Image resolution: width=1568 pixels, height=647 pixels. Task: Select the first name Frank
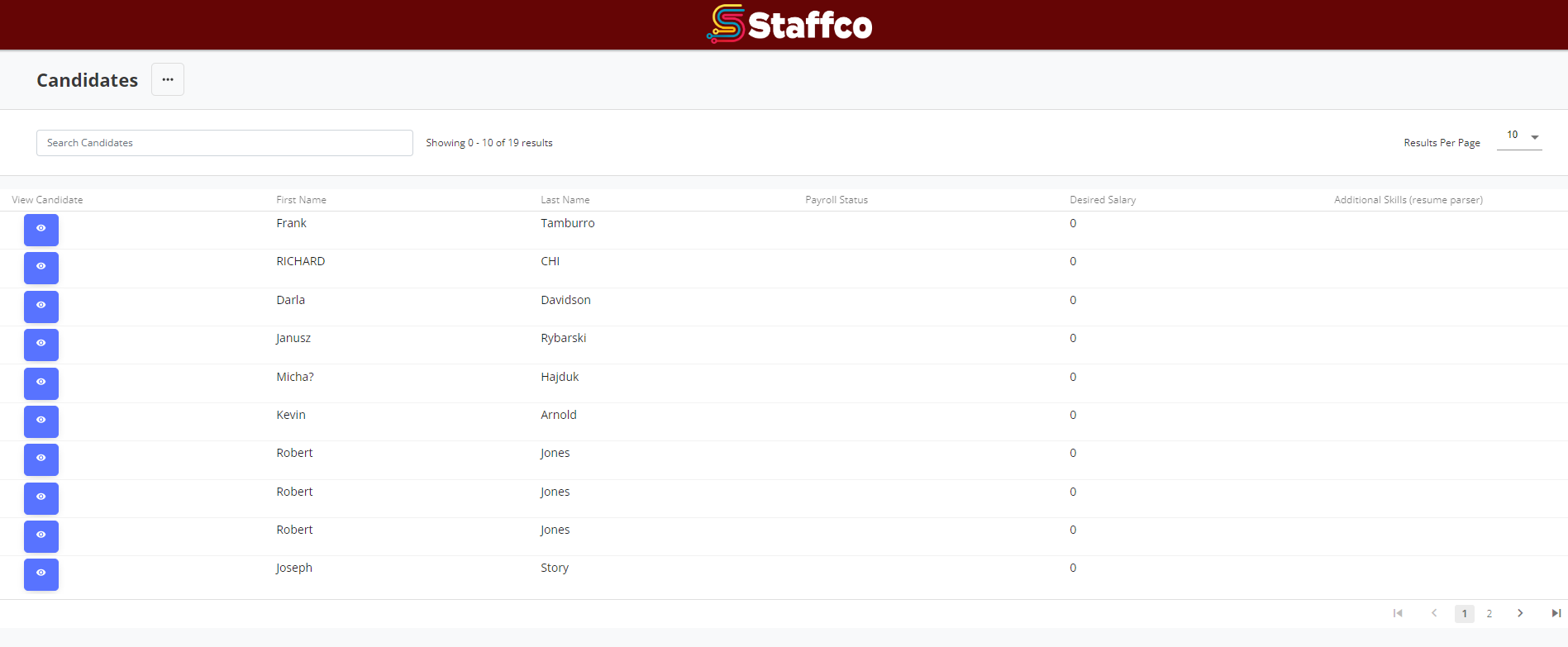292,223
